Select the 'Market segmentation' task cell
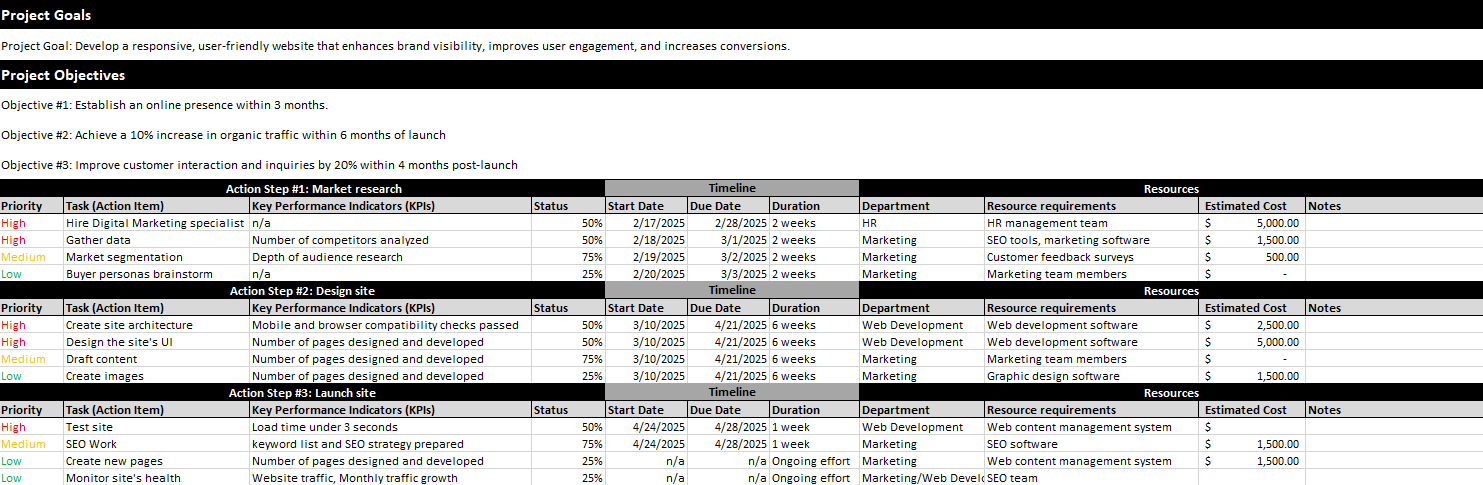The height and width of the screenshot is (485, 1483). [x=156, y=257]
